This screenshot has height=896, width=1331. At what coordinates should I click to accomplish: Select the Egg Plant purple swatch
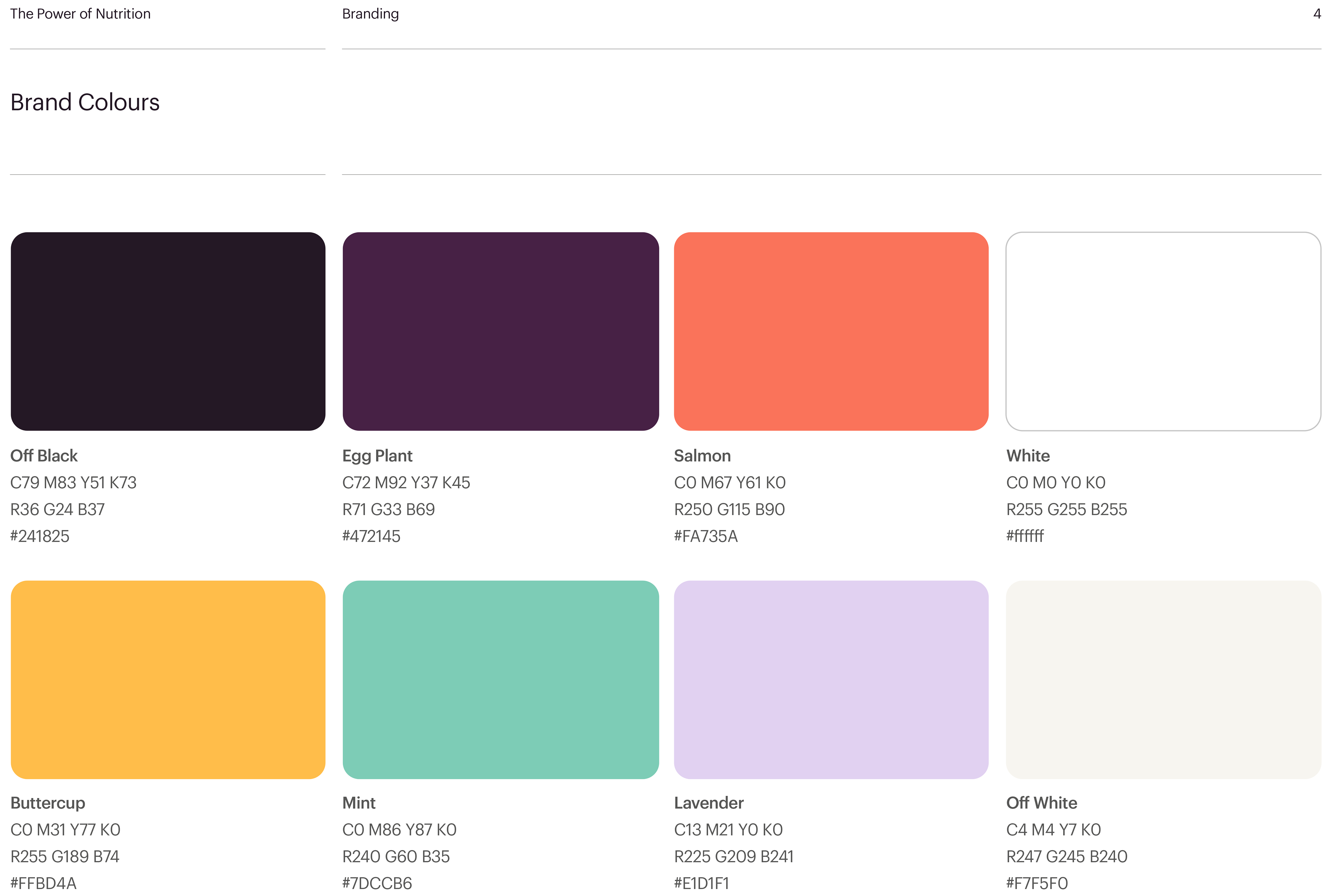(x=501, y=331)
